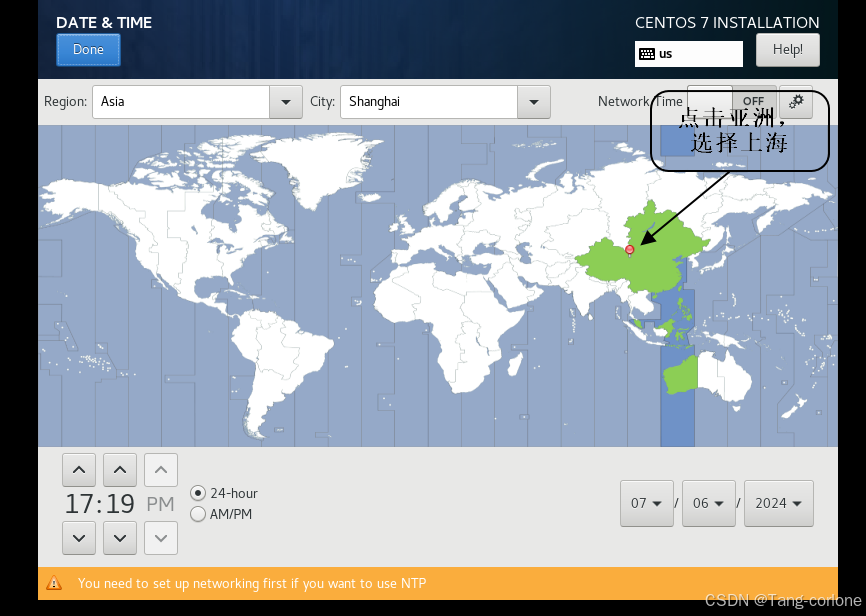Click the Done button
The height and width of the screenshot is (616, 866).
(x=88, y=50)
